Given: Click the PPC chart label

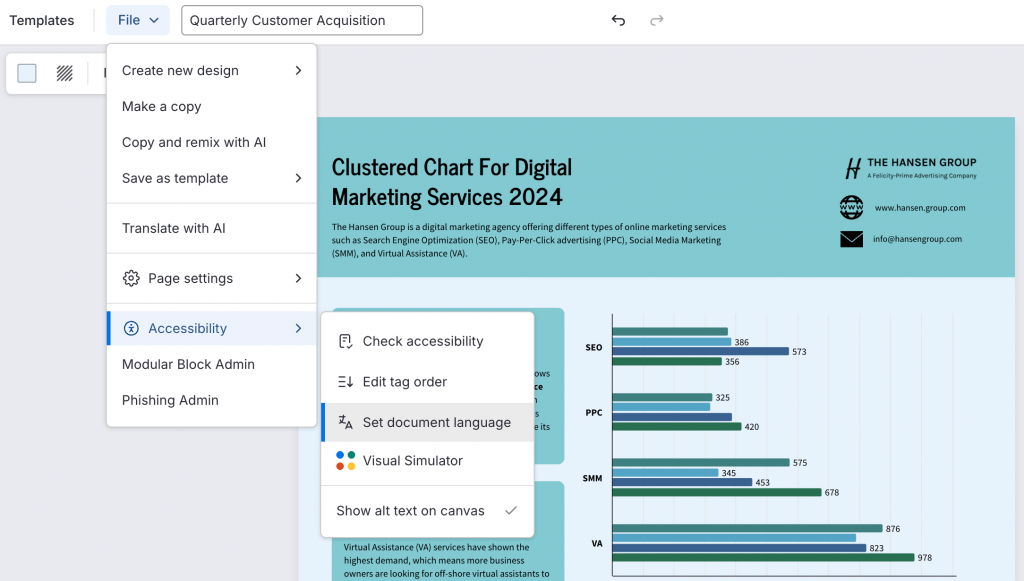Looking at the screenshot, I should [x=594, y=413].
